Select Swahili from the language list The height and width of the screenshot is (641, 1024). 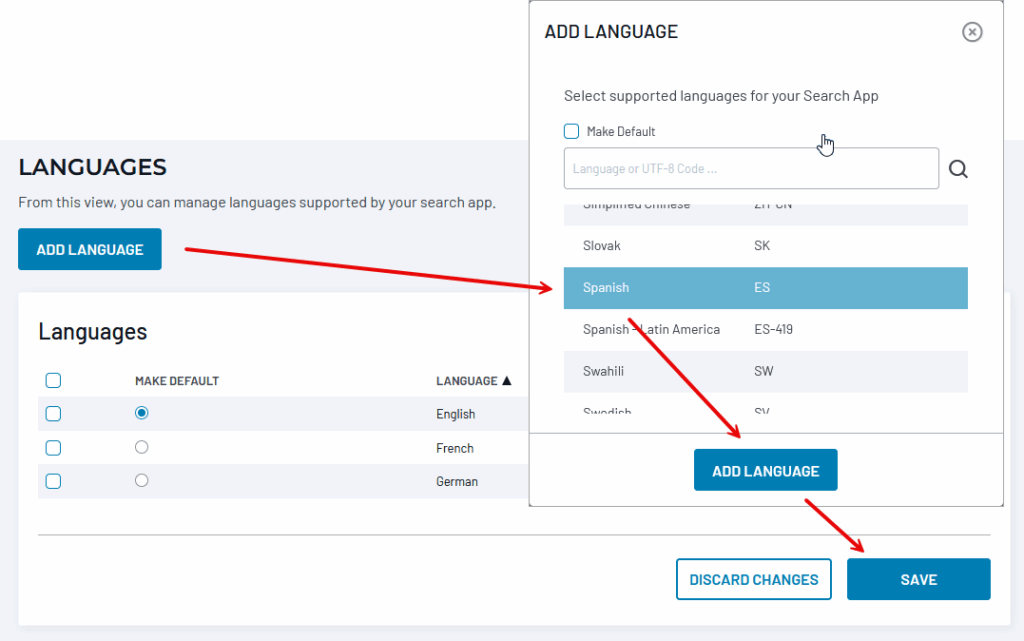tap(765, 371)
